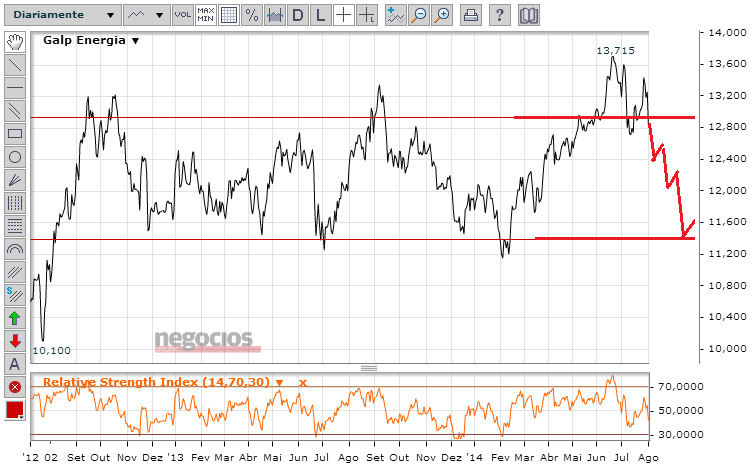
Task: Add an indicator or comparison
Action: click(x=395, y=15)
